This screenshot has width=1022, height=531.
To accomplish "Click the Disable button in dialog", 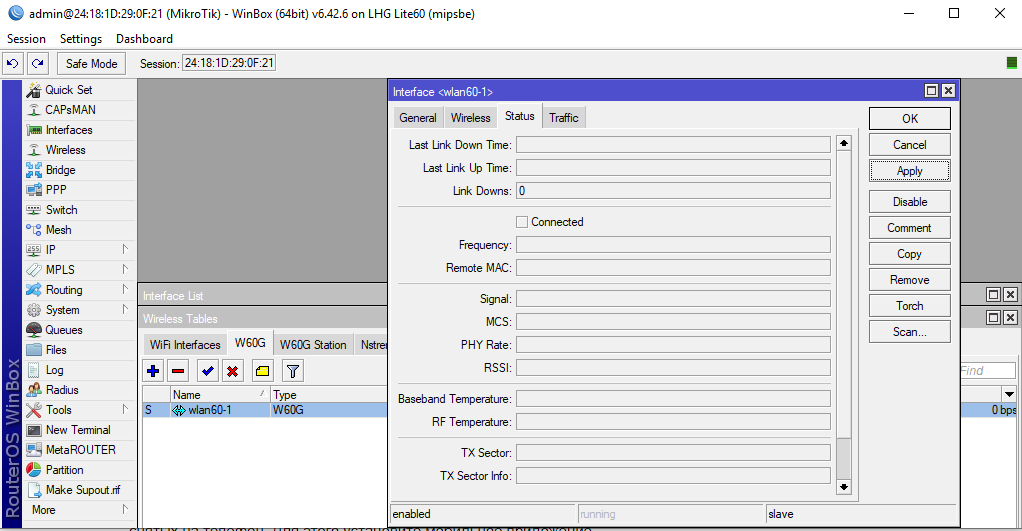I will (x=909, y=202).
